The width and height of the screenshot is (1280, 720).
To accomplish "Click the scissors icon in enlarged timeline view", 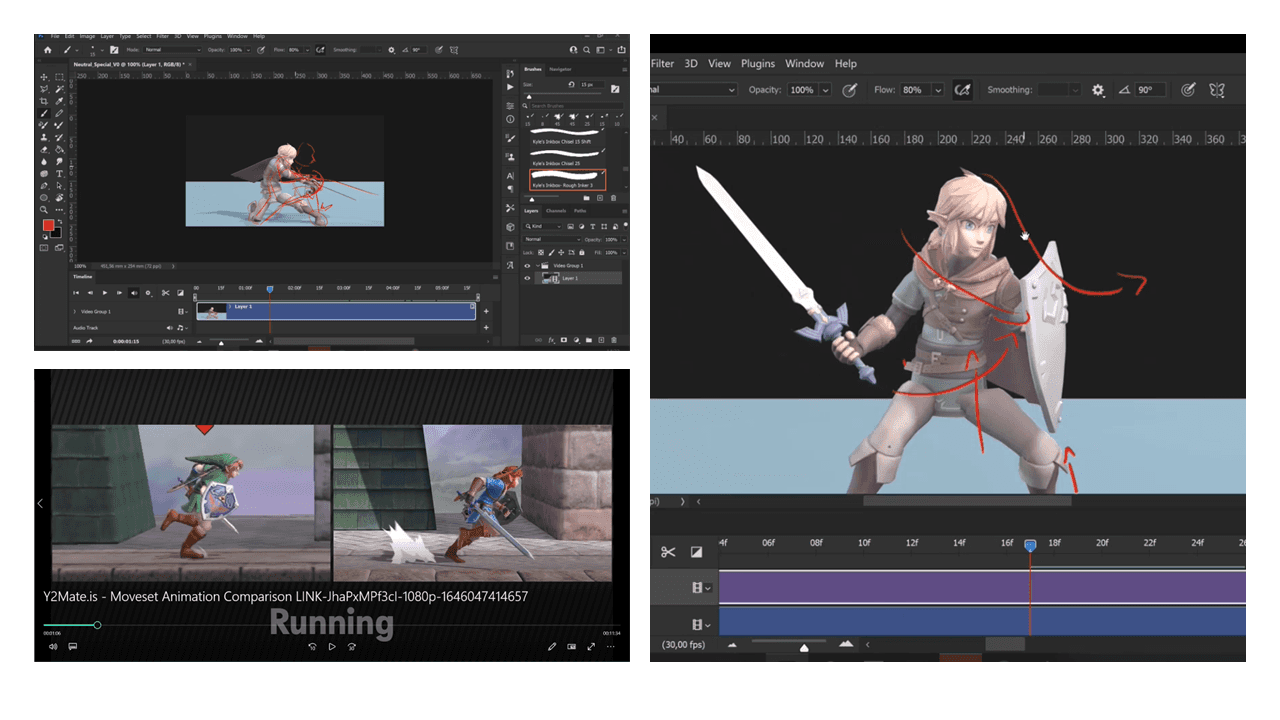I will (x=668, y=552).
